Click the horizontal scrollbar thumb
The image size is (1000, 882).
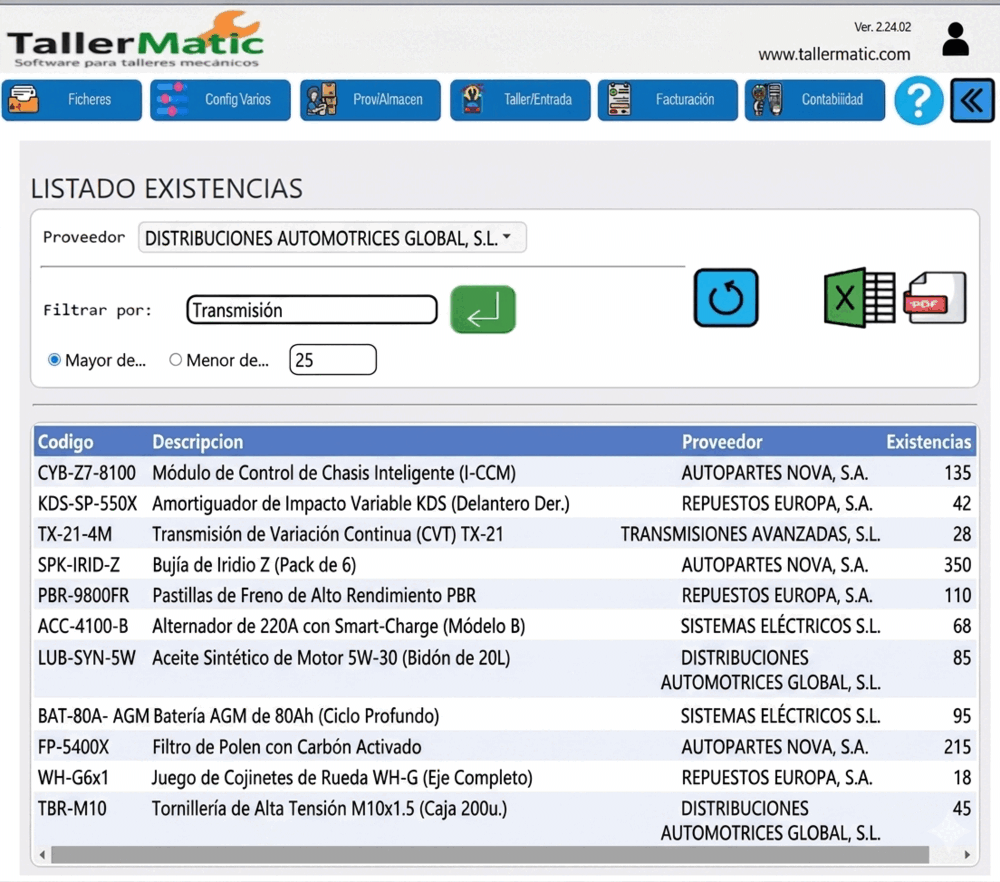(490, 855)
